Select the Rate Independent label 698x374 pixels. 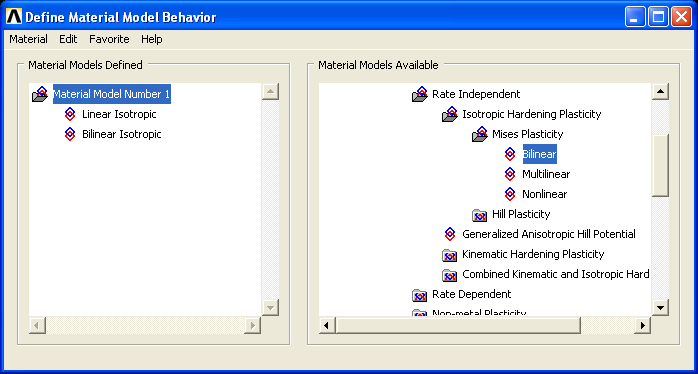click(x=476, y=94)
